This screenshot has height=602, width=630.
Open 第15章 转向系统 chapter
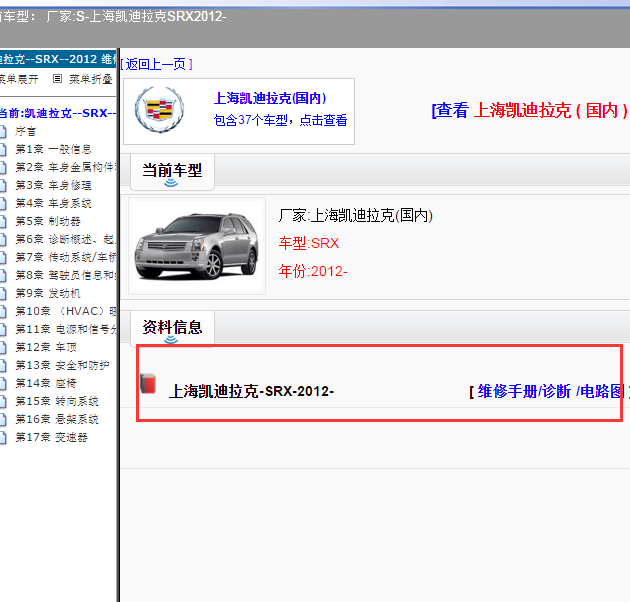pos(57,401)
